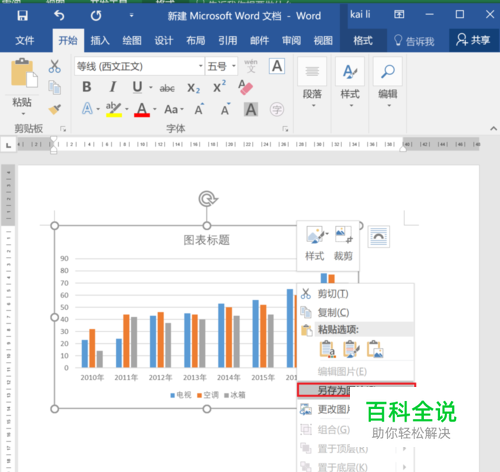Apply text effects with the outlined A icon
500x472 pixels.
click(87, 109)
